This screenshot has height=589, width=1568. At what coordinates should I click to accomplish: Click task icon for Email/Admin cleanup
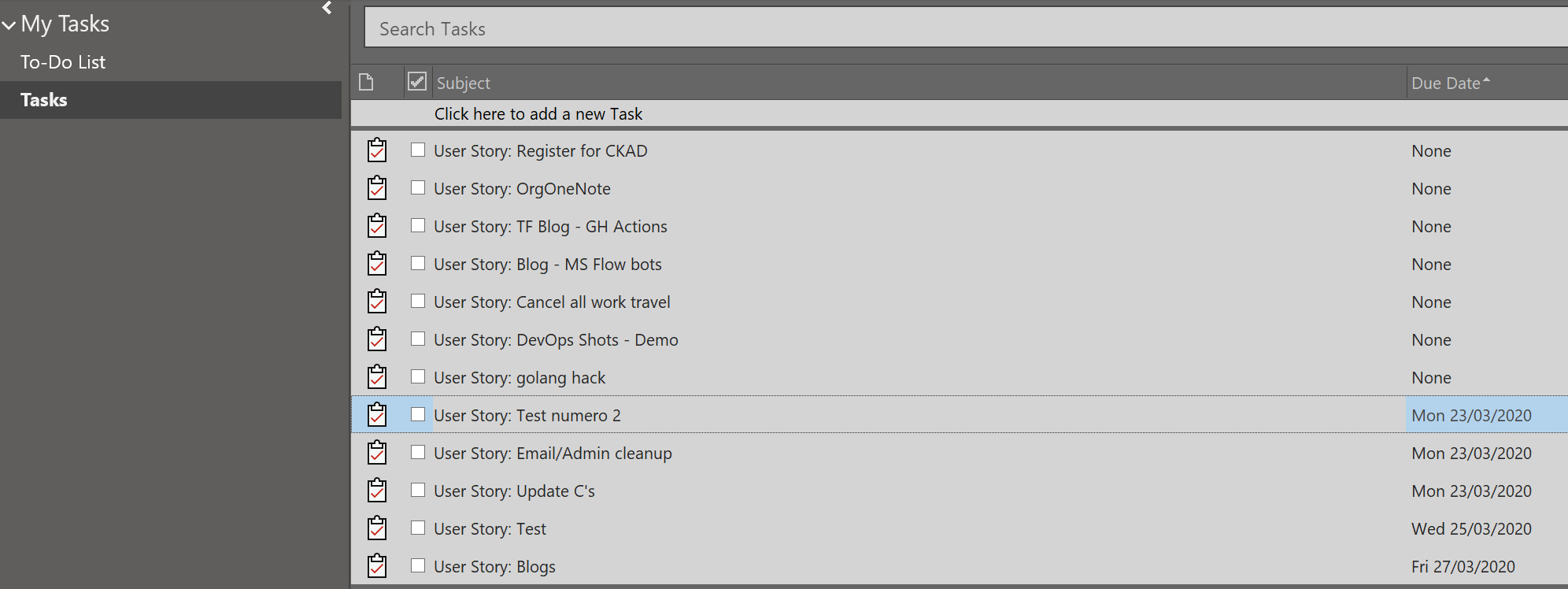click(377, 452)
